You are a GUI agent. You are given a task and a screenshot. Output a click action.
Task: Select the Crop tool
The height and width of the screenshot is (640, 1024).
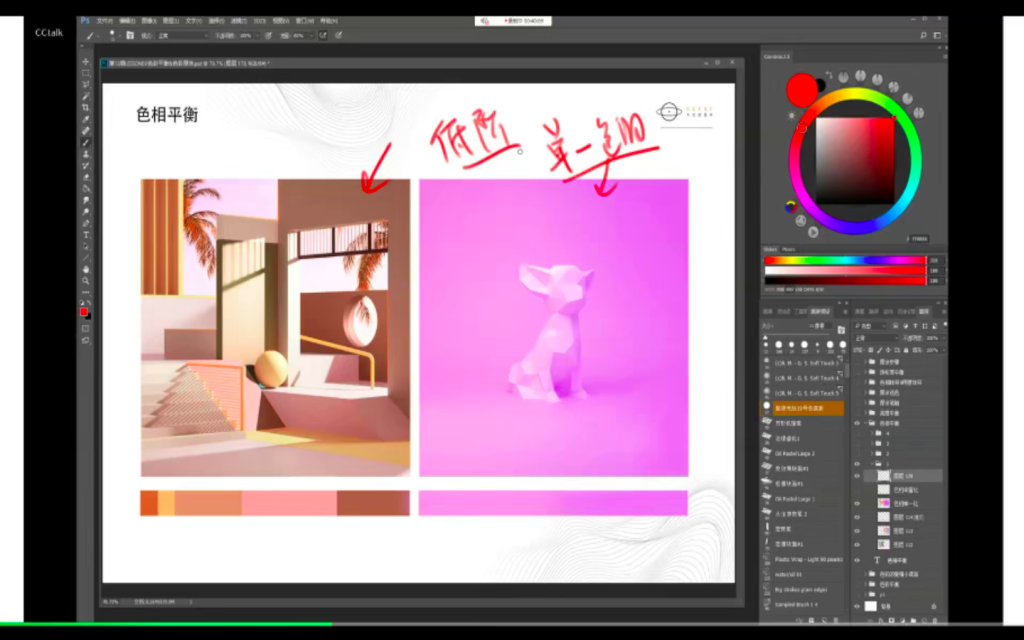click(x=86, y=107)
